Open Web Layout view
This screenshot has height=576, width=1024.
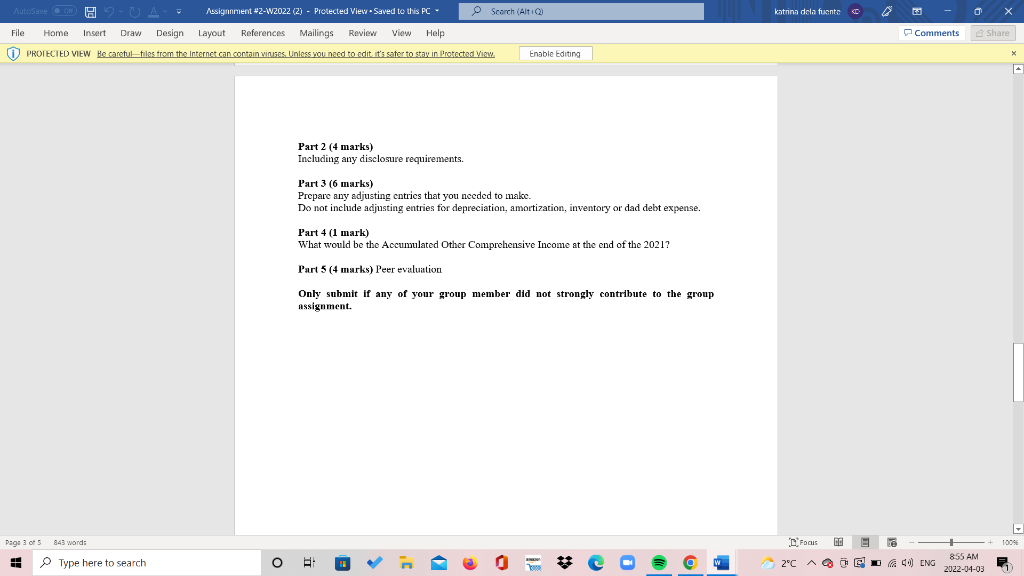click(x=891, y=542)
